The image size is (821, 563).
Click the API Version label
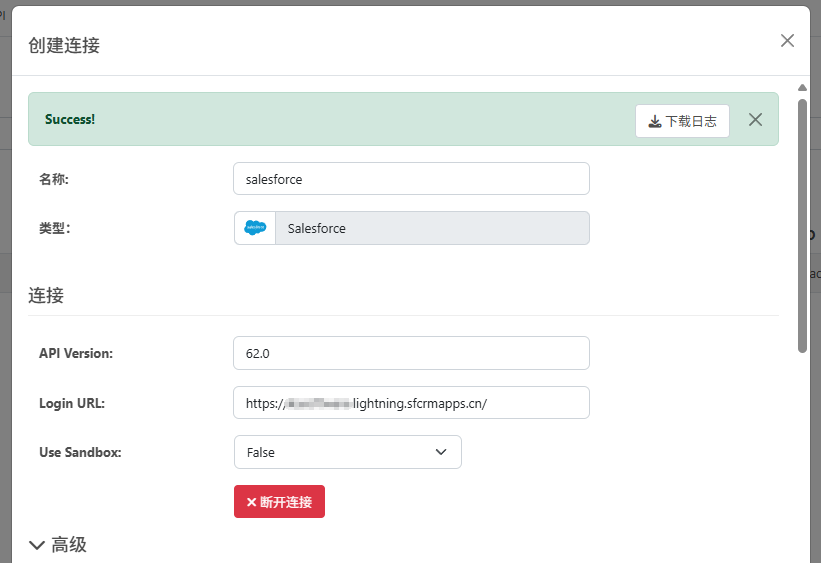76,353
